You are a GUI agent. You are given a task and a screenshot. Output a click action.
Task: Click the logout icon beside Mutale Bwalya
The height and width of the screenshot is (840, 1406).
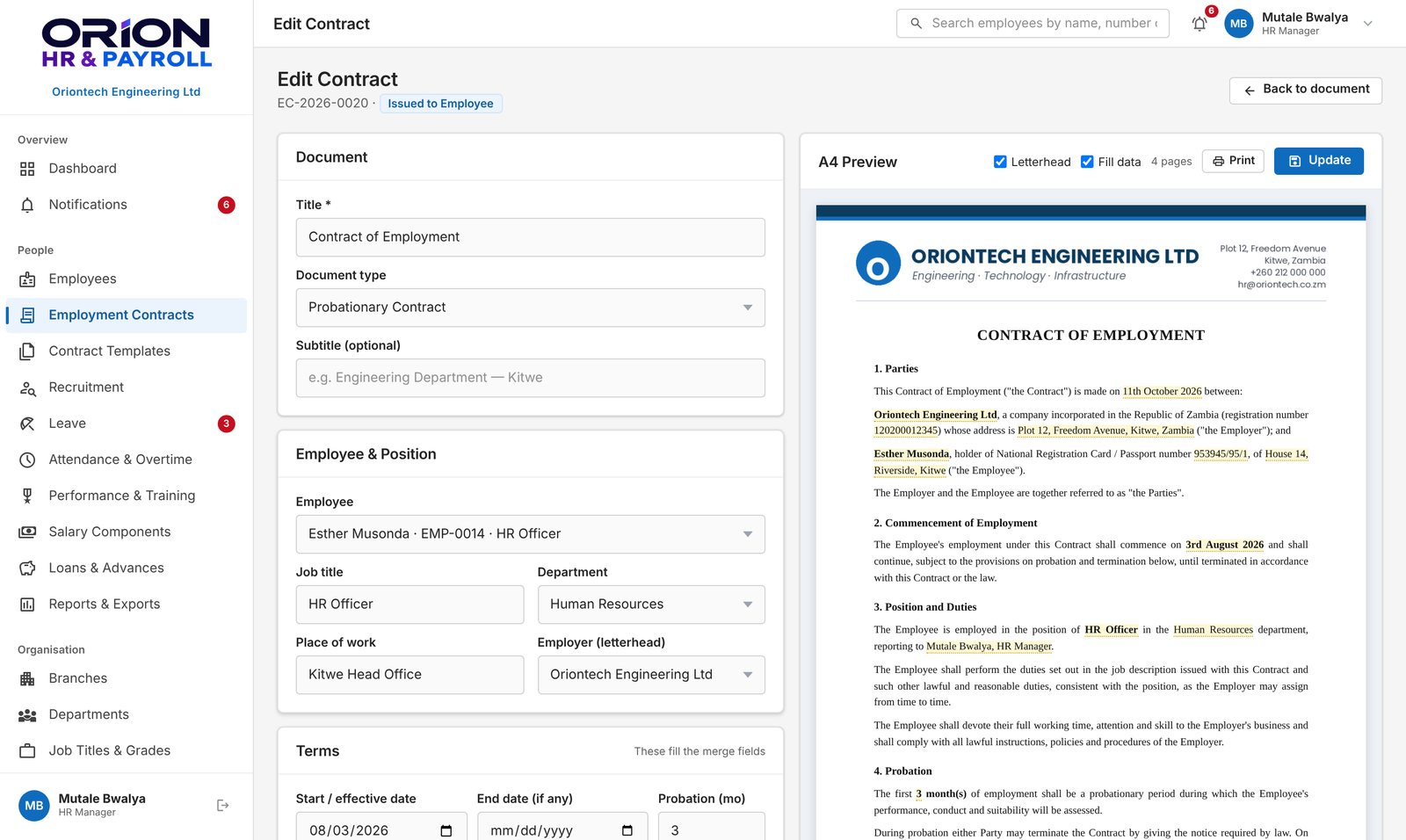222,806
